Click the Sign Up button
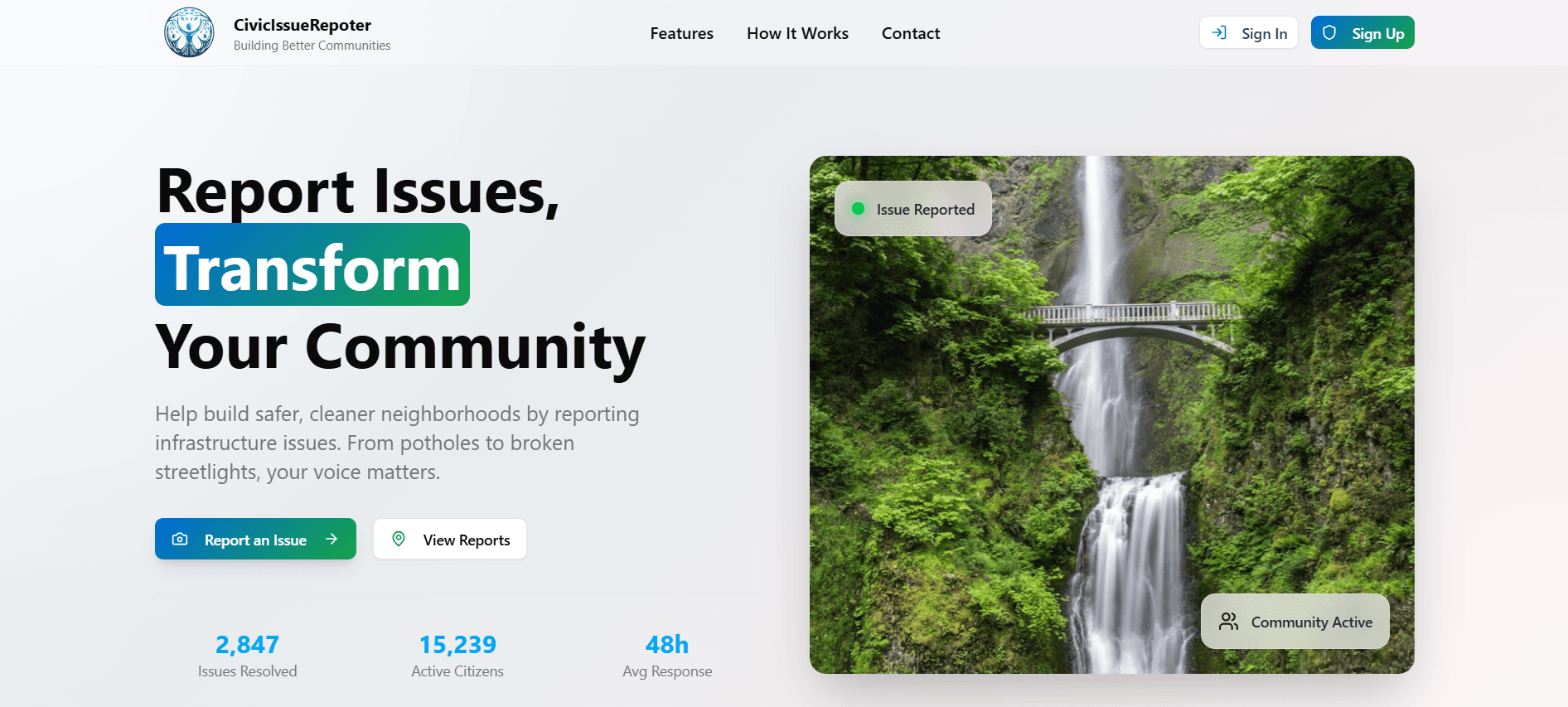 [x=1362, y=33]
